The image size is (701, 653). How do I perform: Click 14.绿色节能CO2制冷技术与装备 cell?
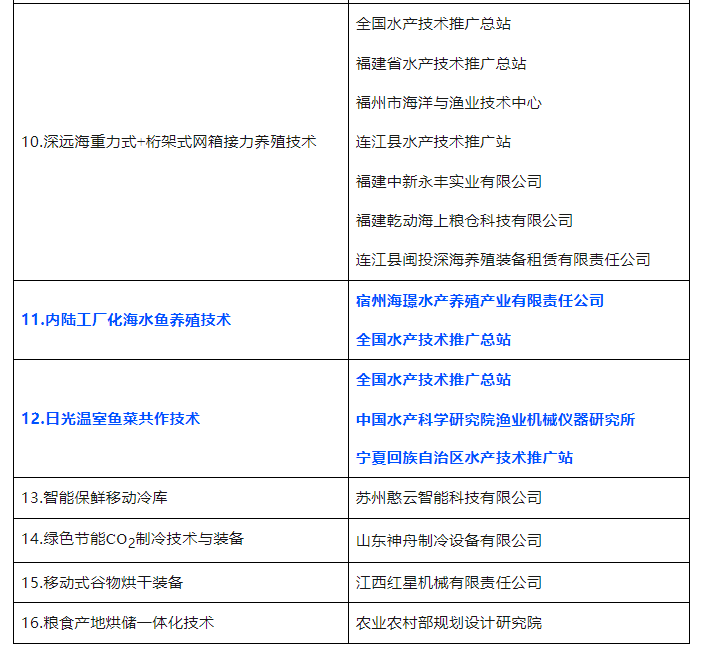pyautogui.click(x=181, y=540)
